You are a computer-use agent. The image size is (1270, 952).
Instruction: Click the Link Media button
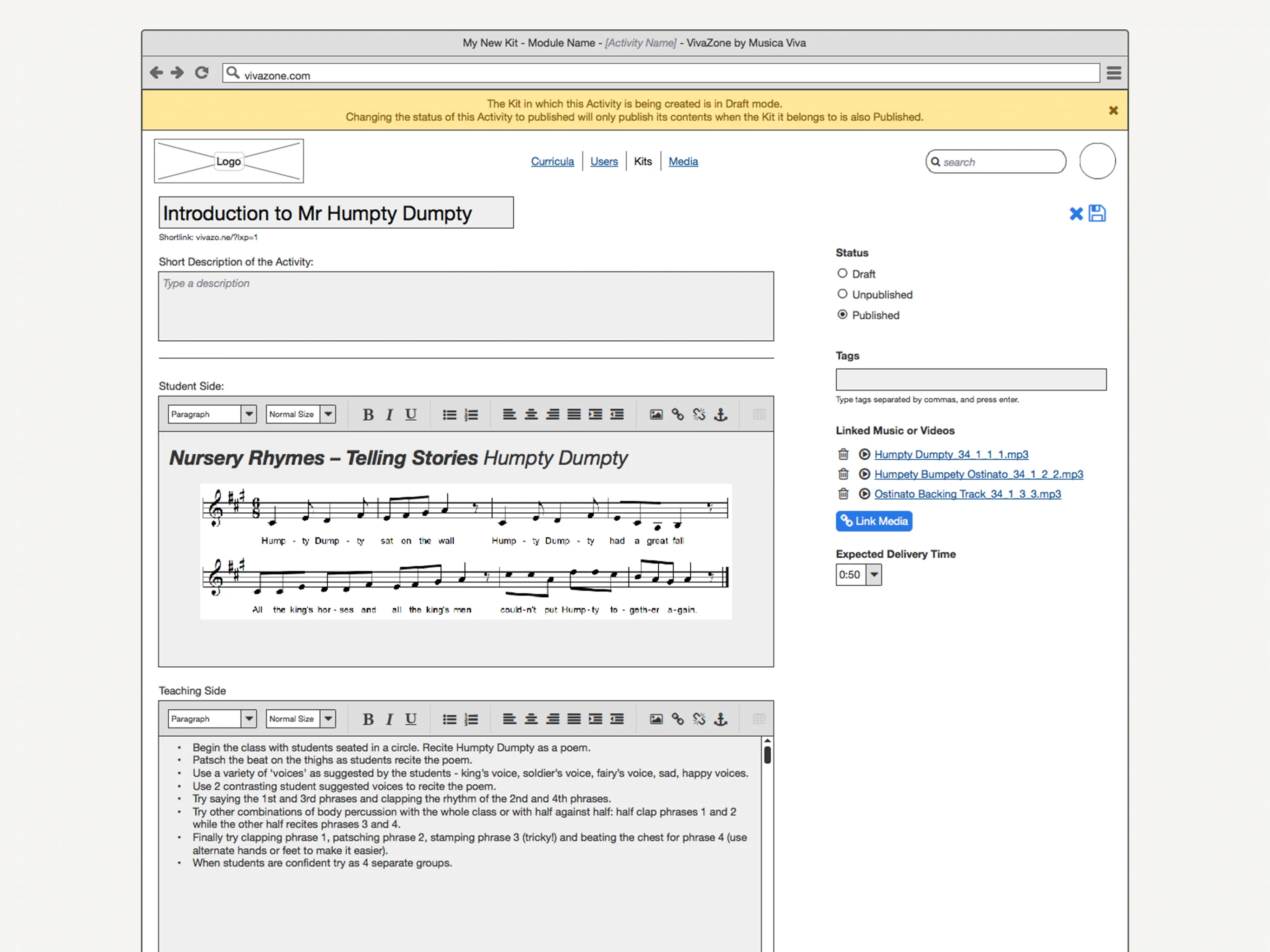pos(874,521)
